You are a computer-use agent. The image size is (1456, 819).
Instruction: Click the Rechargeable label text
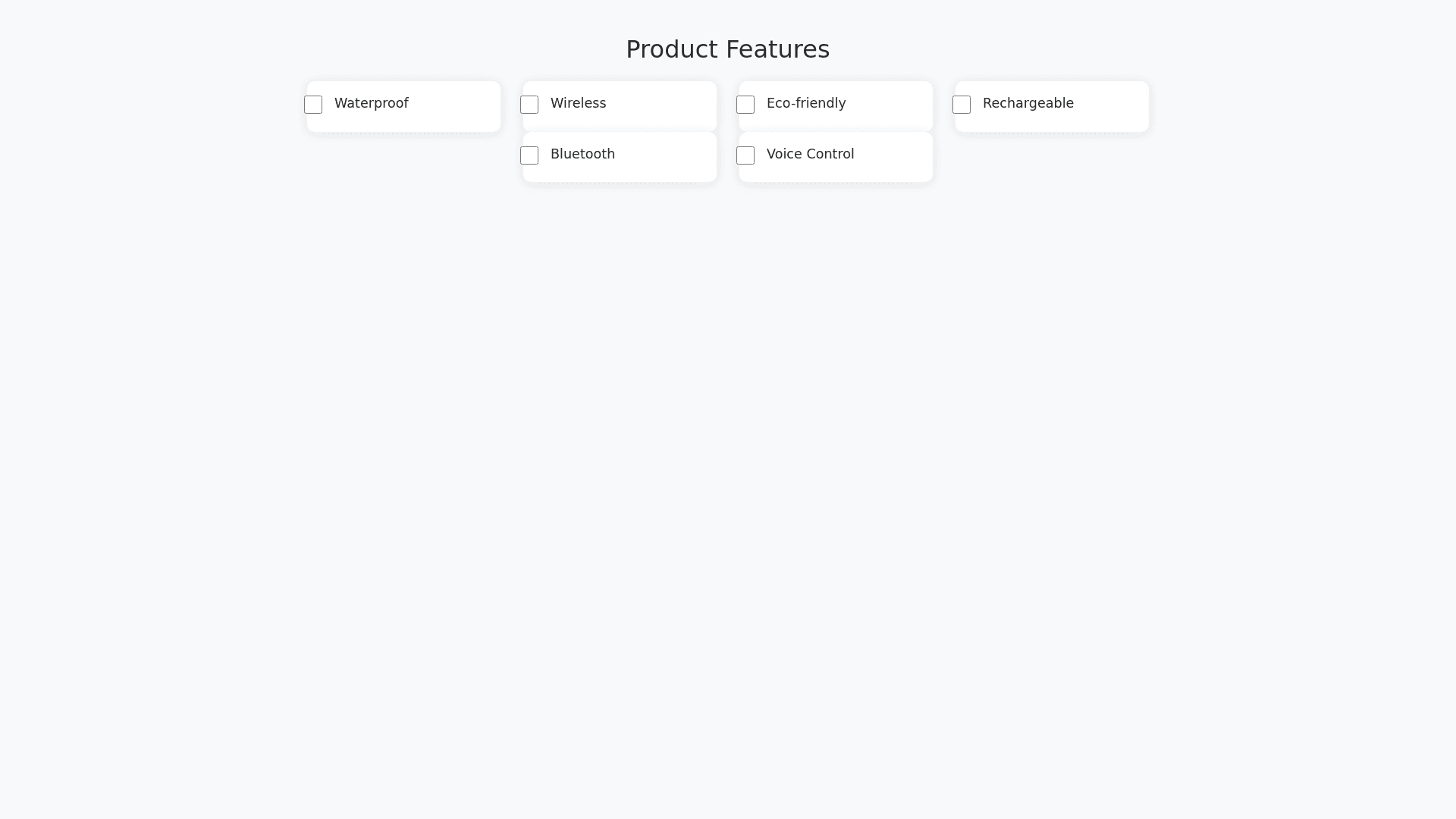[1028, 103]
